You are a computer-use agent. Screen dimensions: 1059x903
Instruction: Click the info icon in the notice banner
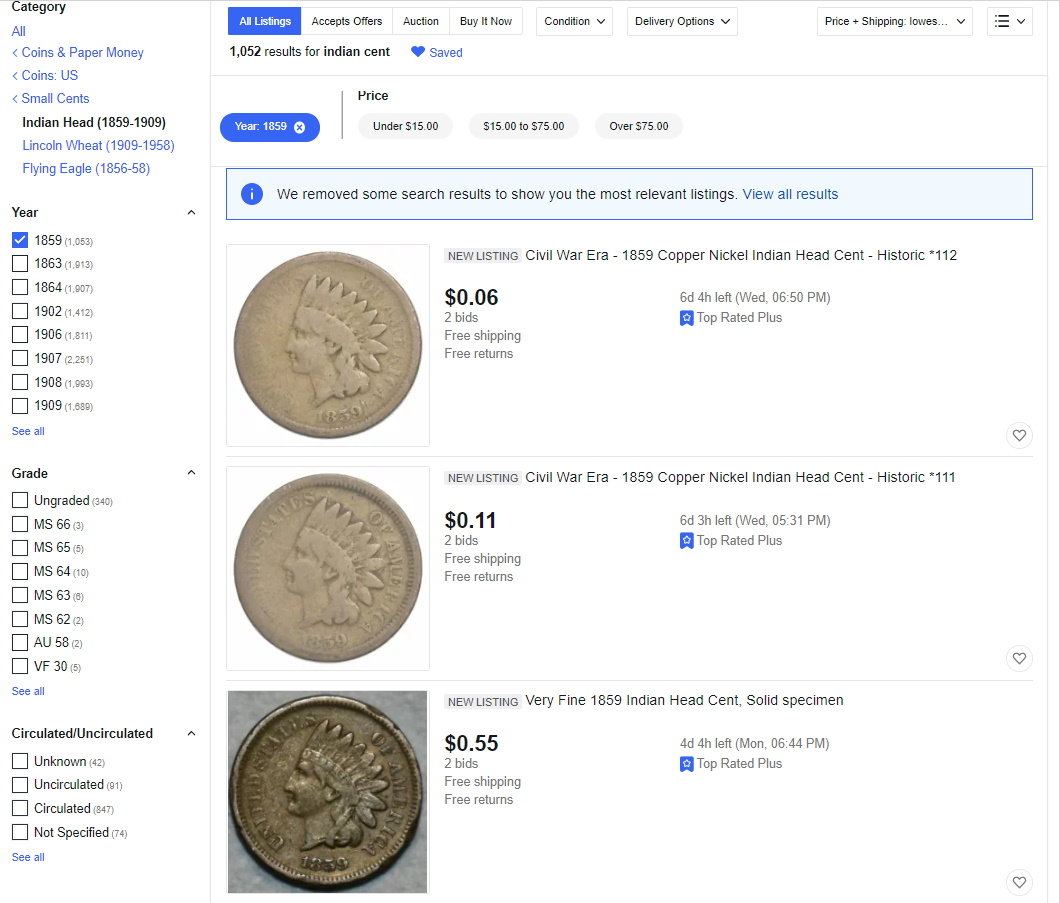(x=252, y=195)
